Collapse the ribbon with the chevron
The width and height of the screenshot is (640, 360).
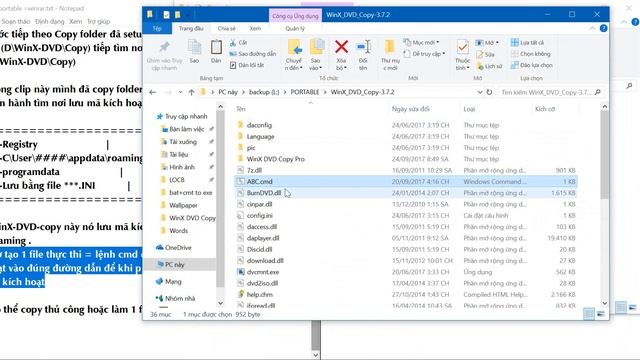592,28
